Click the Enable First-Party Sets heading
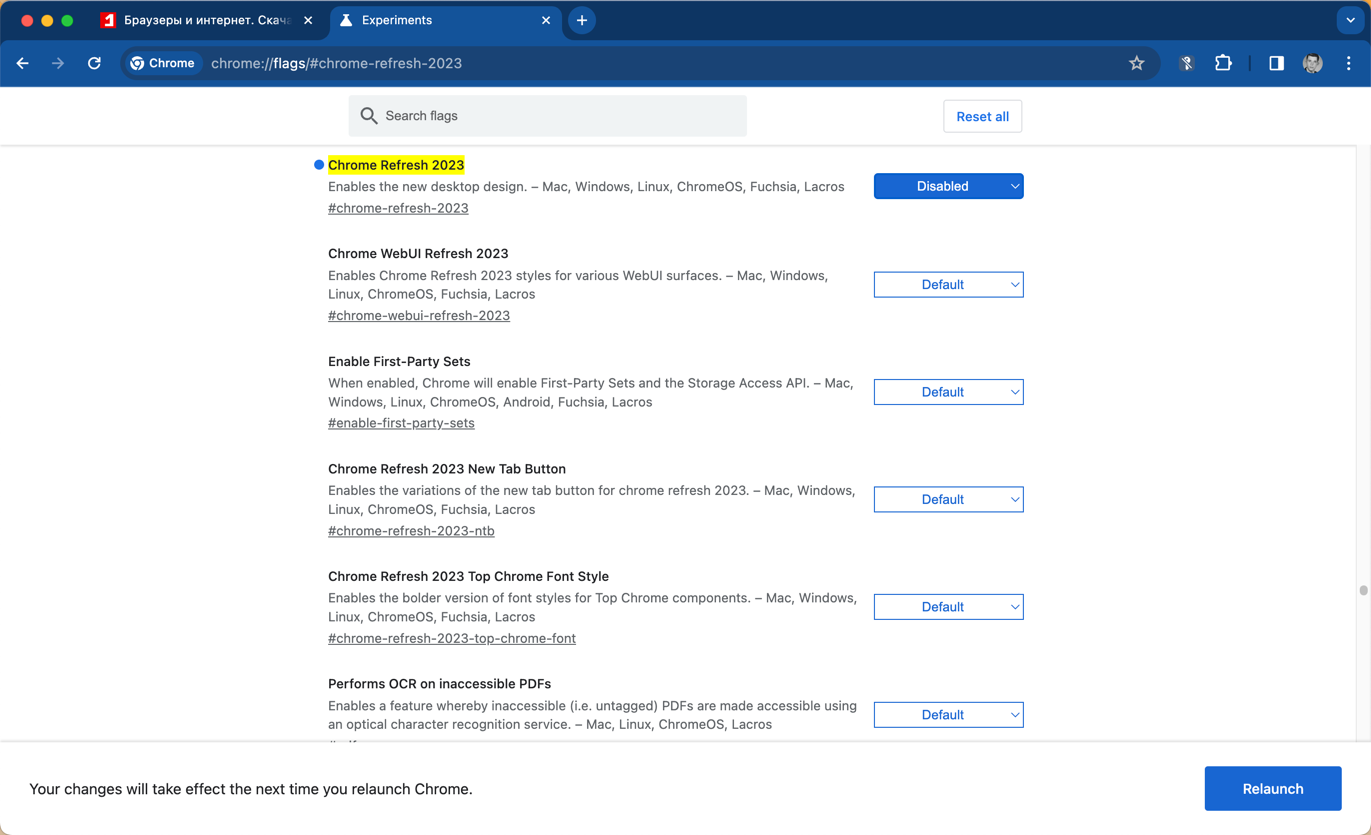The image size is (1371, 835). (x=399, y=362)
